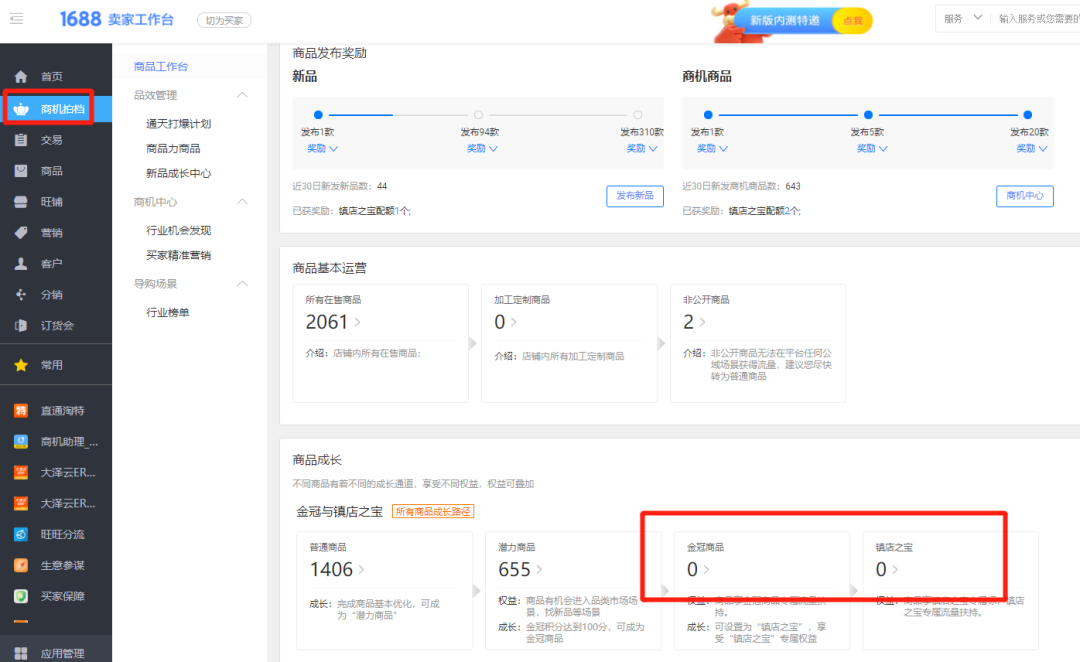Open the 655 潜力商品 count
Screen dimensions: 1080x662
(520, 570)
